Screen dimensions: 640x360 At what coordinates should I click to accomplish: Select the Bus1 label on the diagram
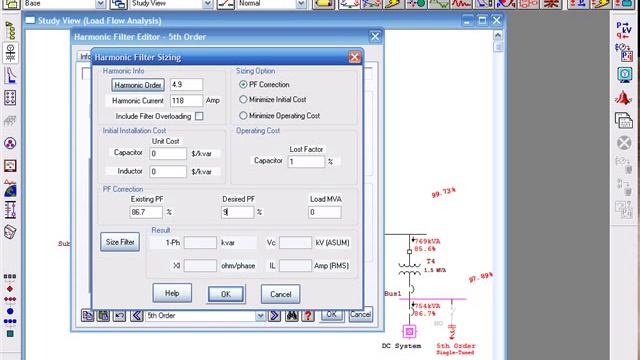[x=393, y=293]
